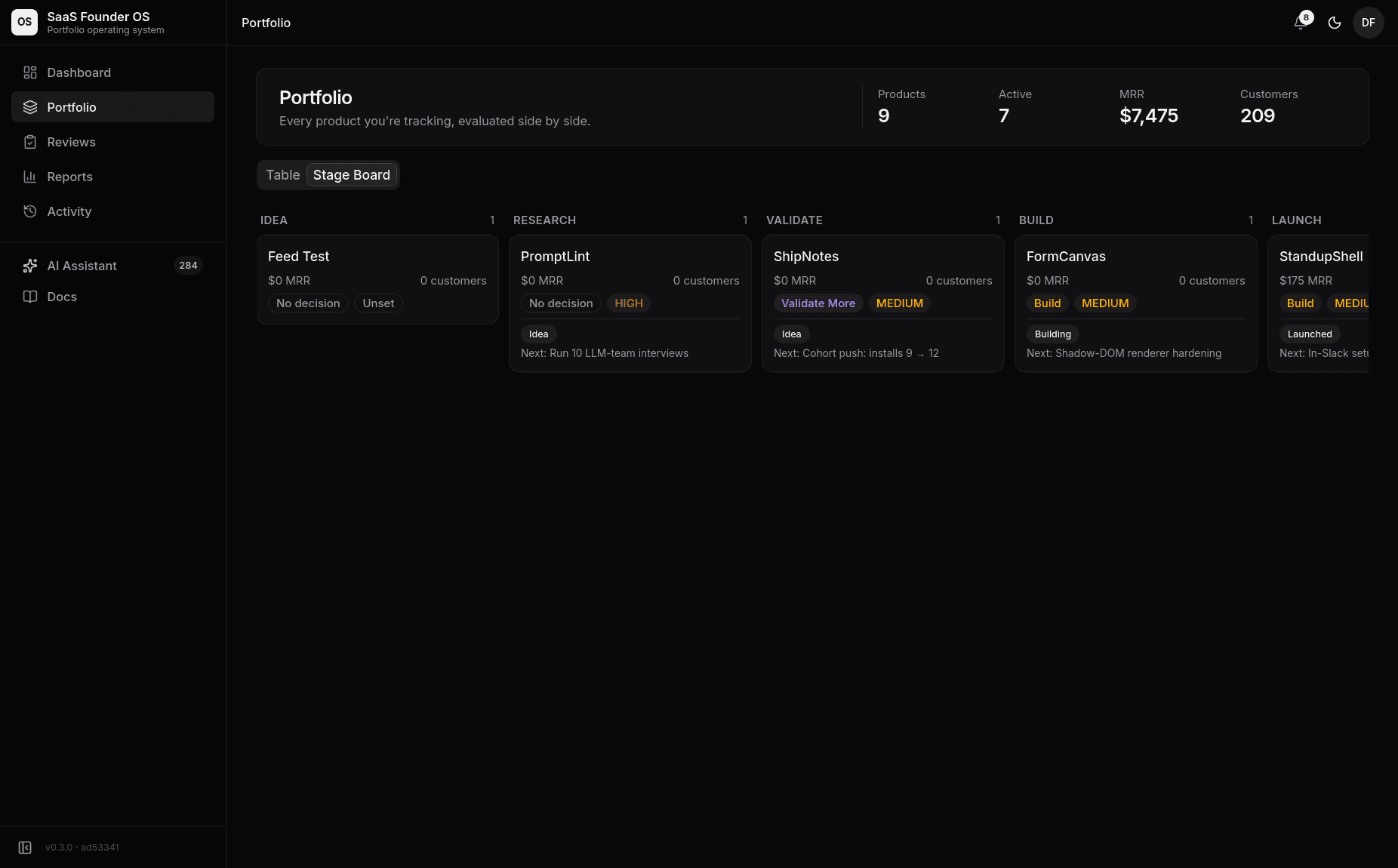Select the Stage Board tab
Viewport: 1398px width, 868px height.
tap(352, 175)
